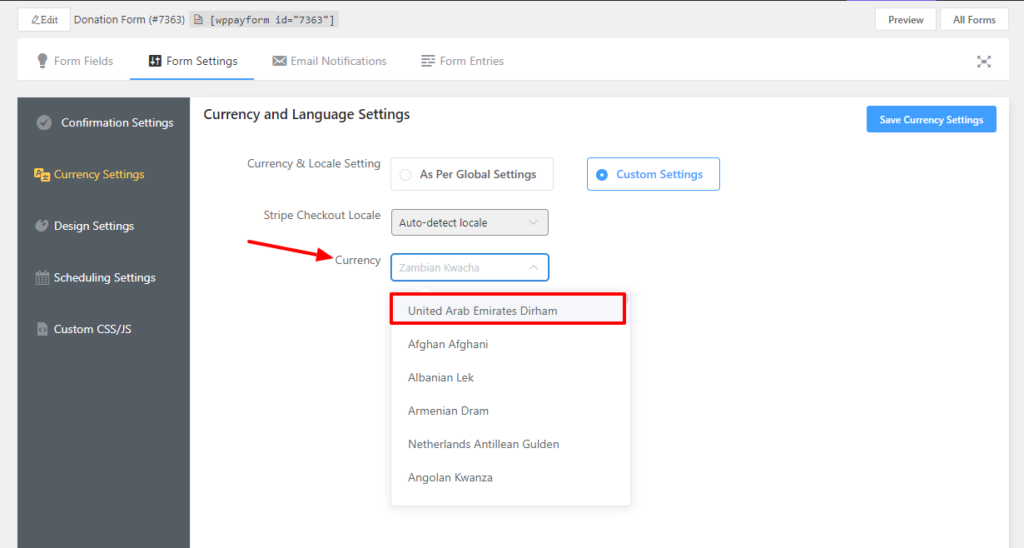The height and width of the screenshot is (548, 1024).
Task: Click the Custom CSS/JS code icon
Action: click(x=42, y=329)
